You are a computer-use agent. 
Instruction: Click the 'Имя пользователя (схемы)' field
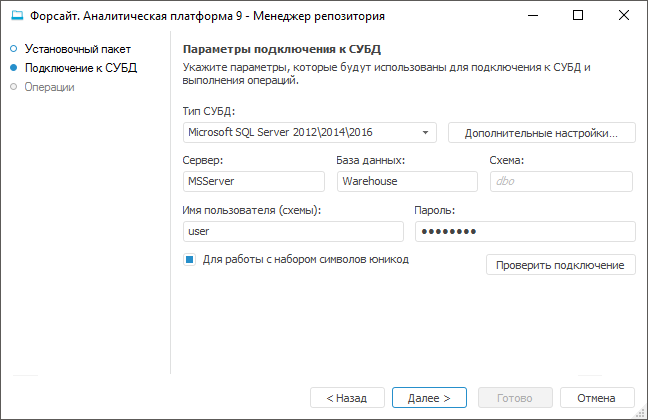click(x=292, y=231)
